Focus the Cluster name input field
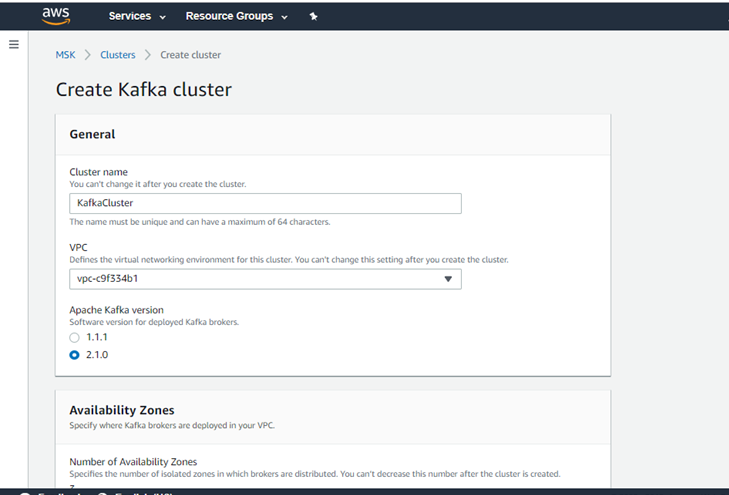729x495 pixels. (x=265, y=203)
